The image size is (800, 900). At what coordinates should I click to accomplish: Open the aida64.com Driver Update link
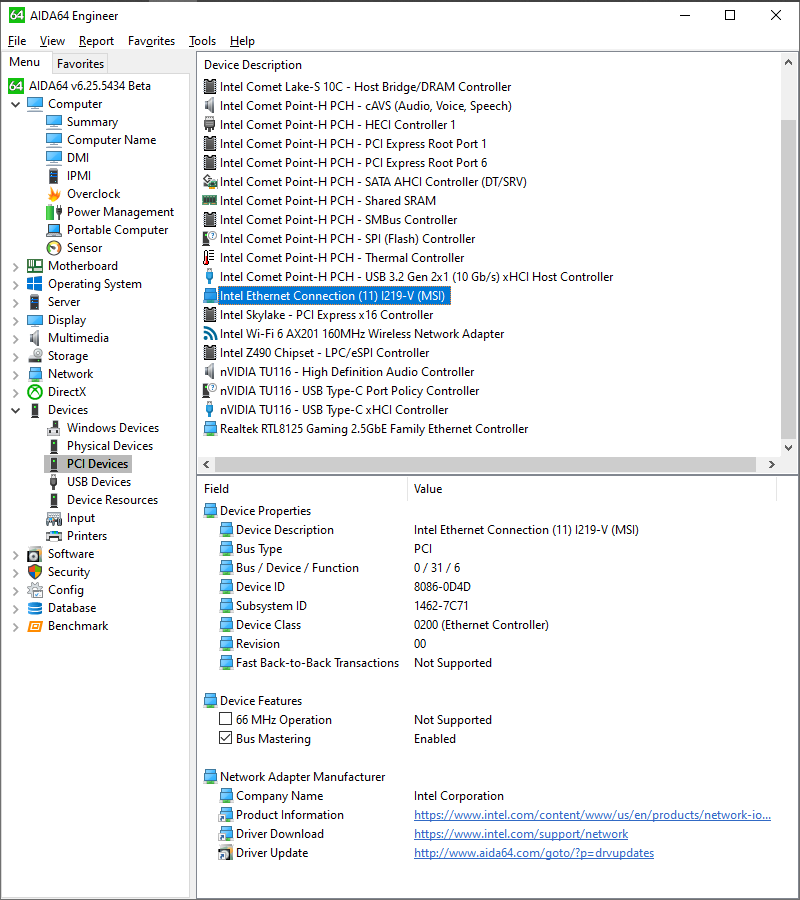[534, 853]
